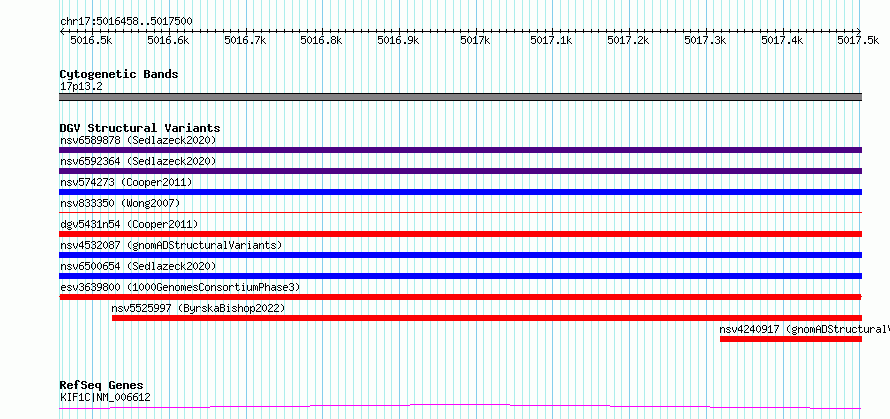Open the nsv833350 (Wong2007) variant label

click(120, 203)
